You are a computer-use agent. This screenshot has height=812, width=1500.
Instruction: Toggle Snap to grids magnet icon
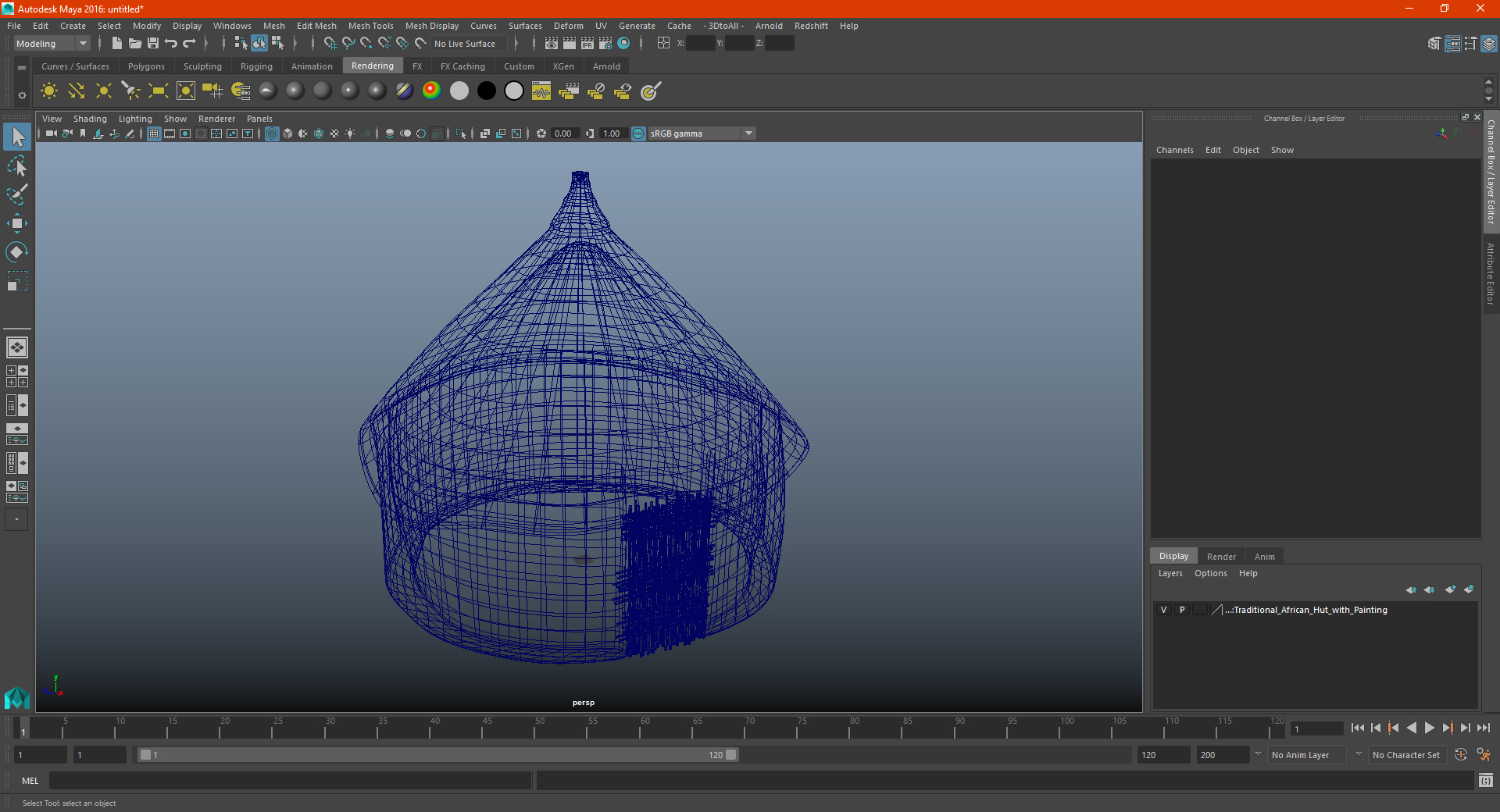[x=330, y=44]
